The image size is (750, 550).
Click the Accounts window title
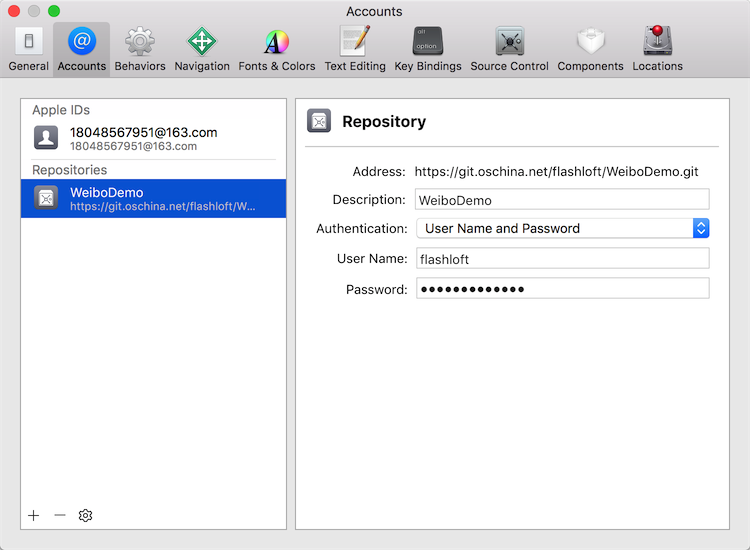(x=374, y=11)
